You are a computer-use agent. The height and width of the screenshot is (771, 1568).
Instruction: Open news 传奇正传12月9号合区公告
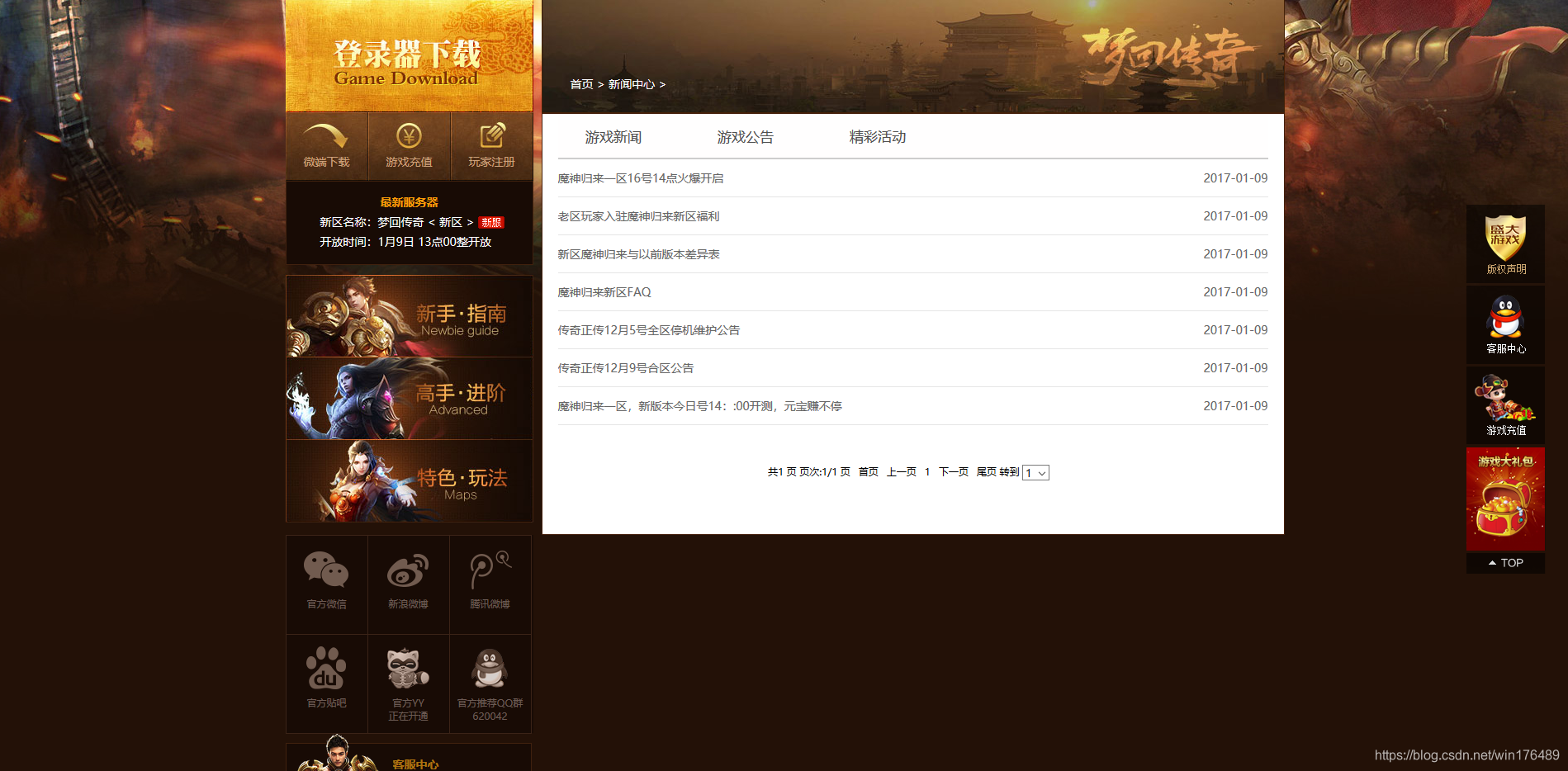tap(625, 368)
